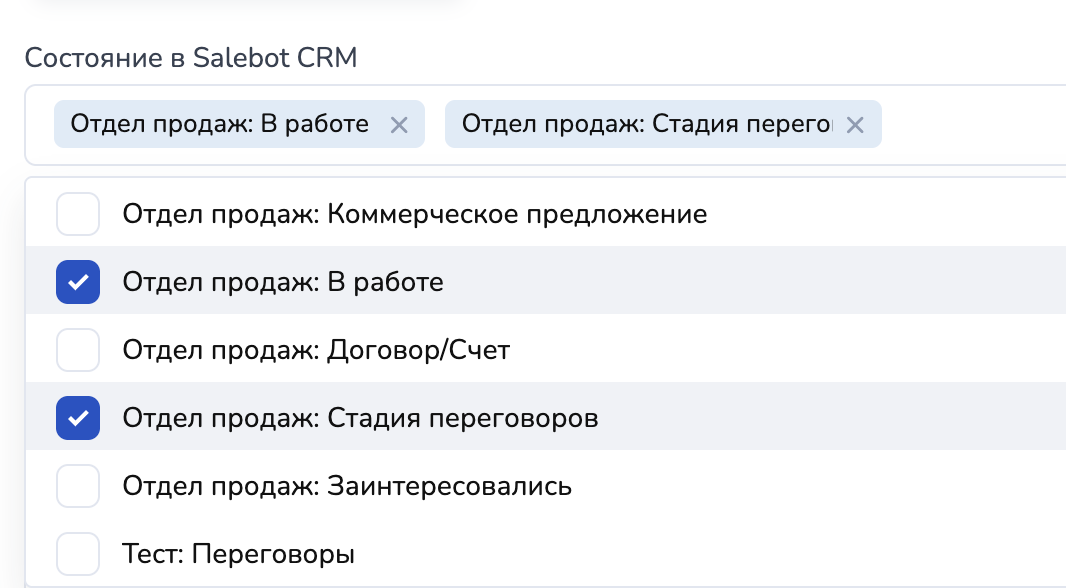
Task: Click the 'Отдел продаж: Стадия перего' chip label
Action: click(x=646, y=124)
